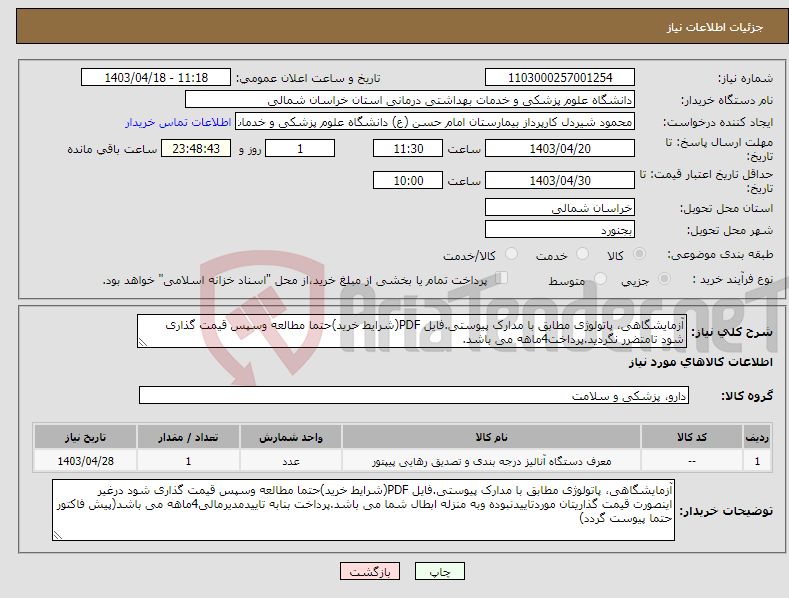The height and width of the screenshot is (598, 789).
Task: Click the deadline time field 11:30
Action: pyautogui.click(x=408, y=148)
